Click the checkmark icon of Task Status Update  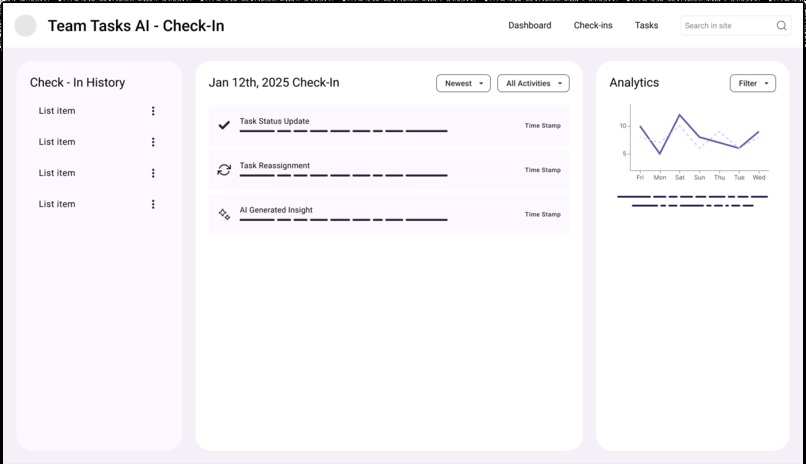pyautogui.click(x=224, y=125)
